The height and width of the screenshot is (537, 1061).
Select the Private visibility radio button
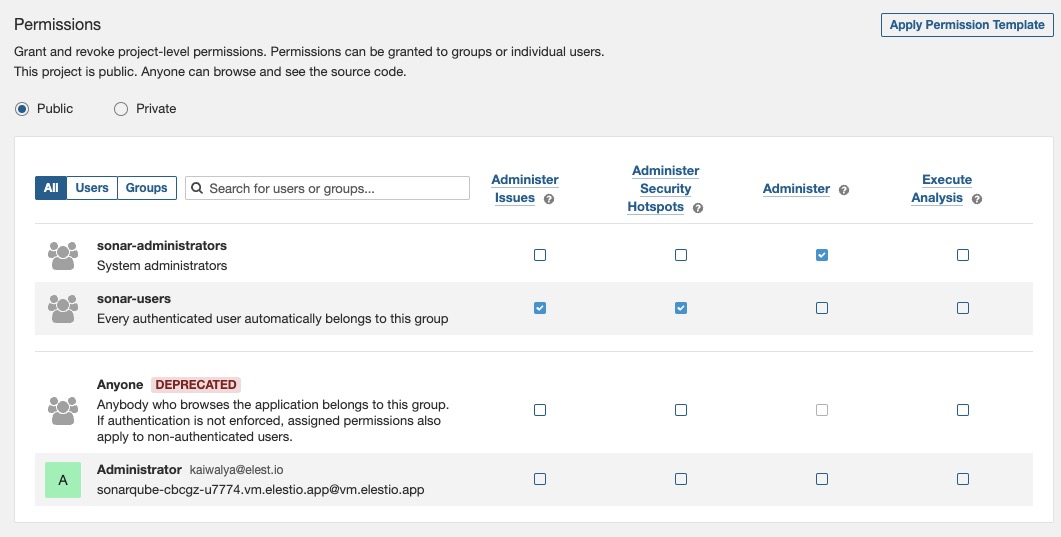tap(120, 109)
